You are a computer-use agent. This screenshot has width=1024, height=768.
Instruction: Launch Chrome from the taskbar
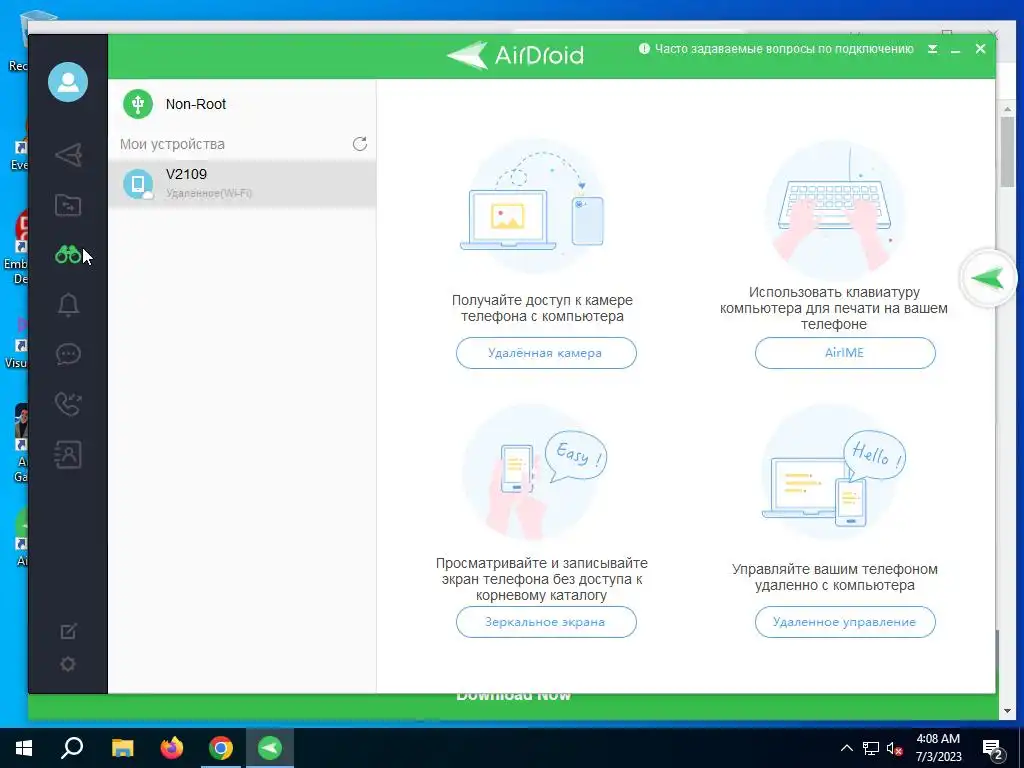[221, 748]
